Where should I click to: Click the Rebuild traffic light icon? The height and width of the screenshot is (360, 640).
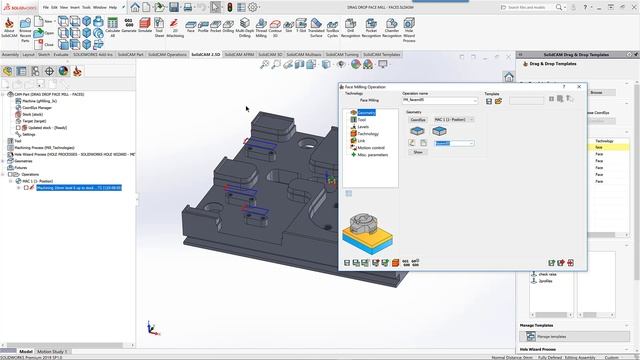pyautogui.click(x=230, y=7)
